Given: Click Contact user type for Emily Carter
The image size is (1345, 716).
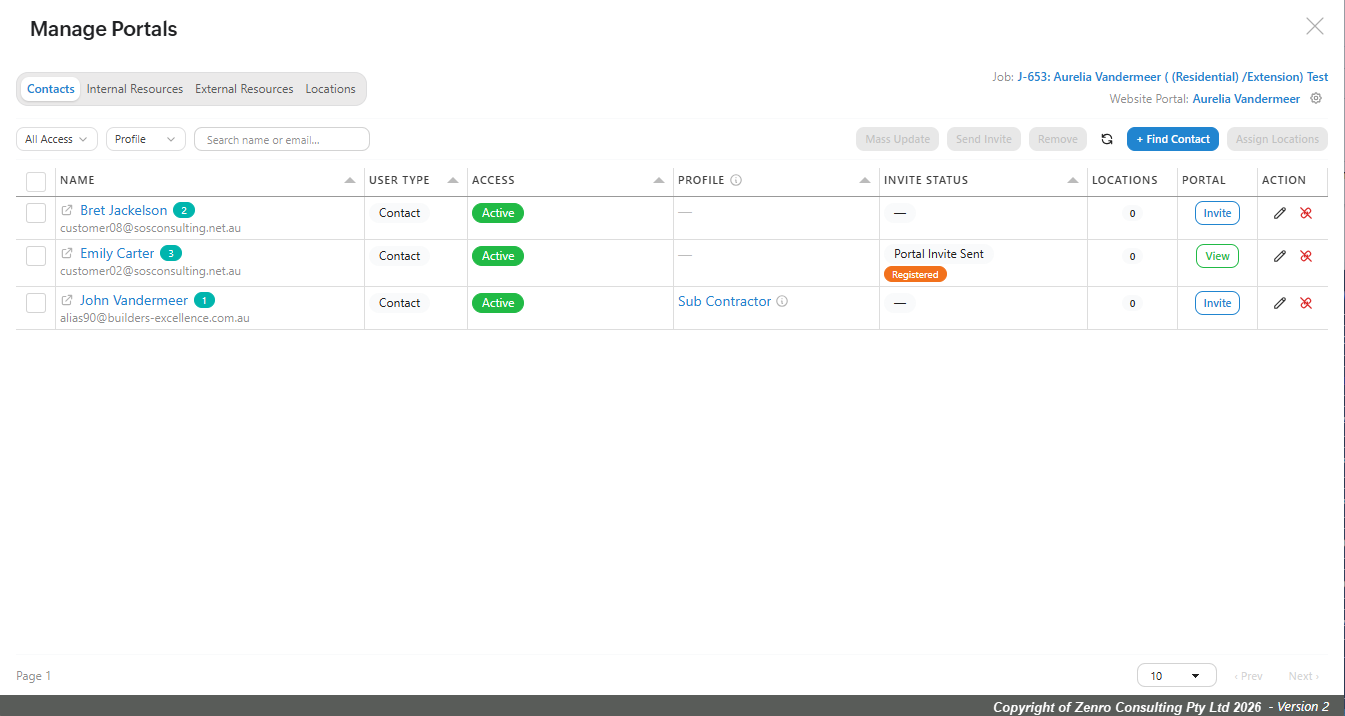Looking at the screenshot, I should tap(399, 256).
